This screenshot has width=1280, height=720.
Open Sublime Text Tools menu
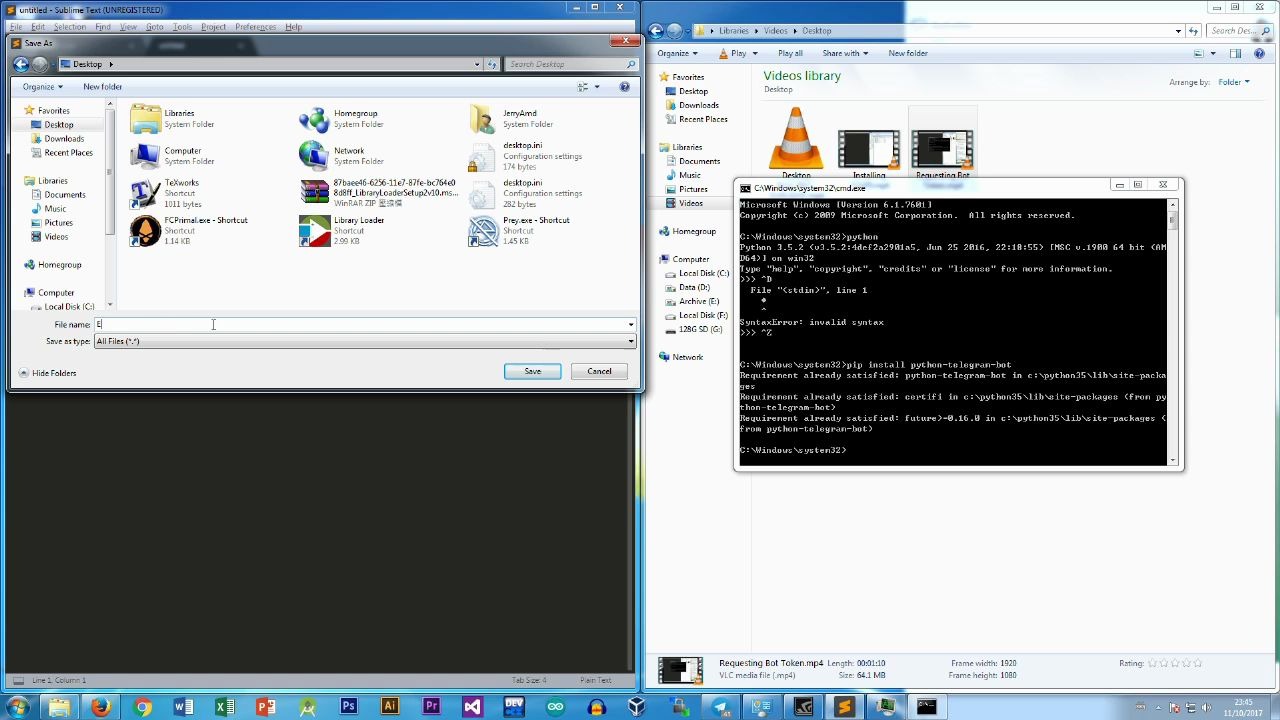(x=182, y=27)
